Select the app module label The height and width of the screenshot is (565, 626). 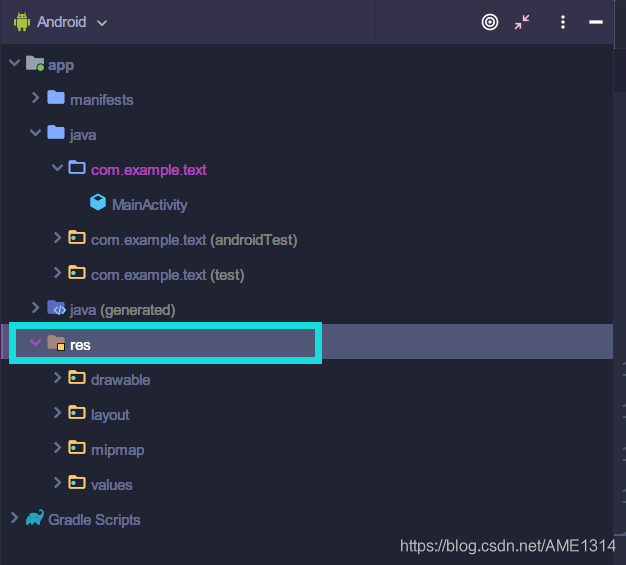pyautogui.click(x=61, y=65)
